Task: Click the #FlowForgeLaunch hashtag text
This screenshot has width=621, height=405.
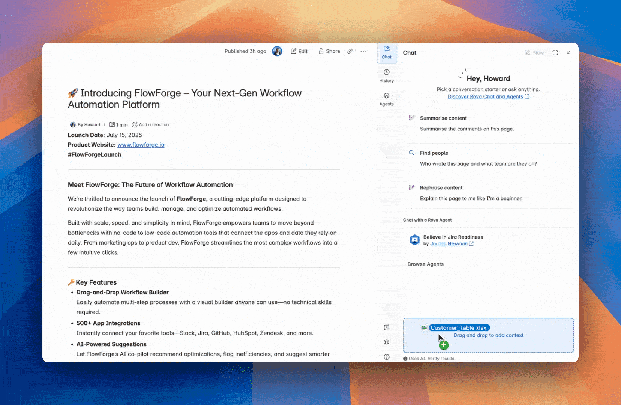Action: click(x=94, y=155)
